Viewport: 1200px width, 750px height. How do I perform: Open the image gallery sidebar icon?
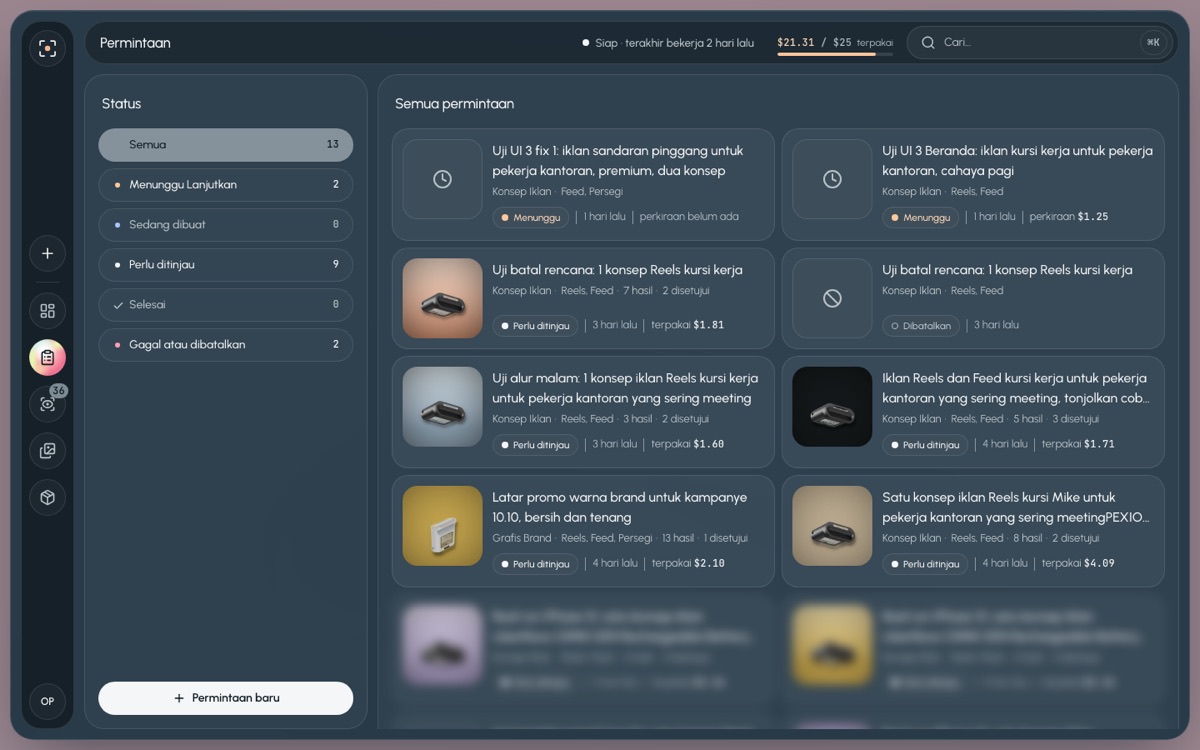point(47,451)
